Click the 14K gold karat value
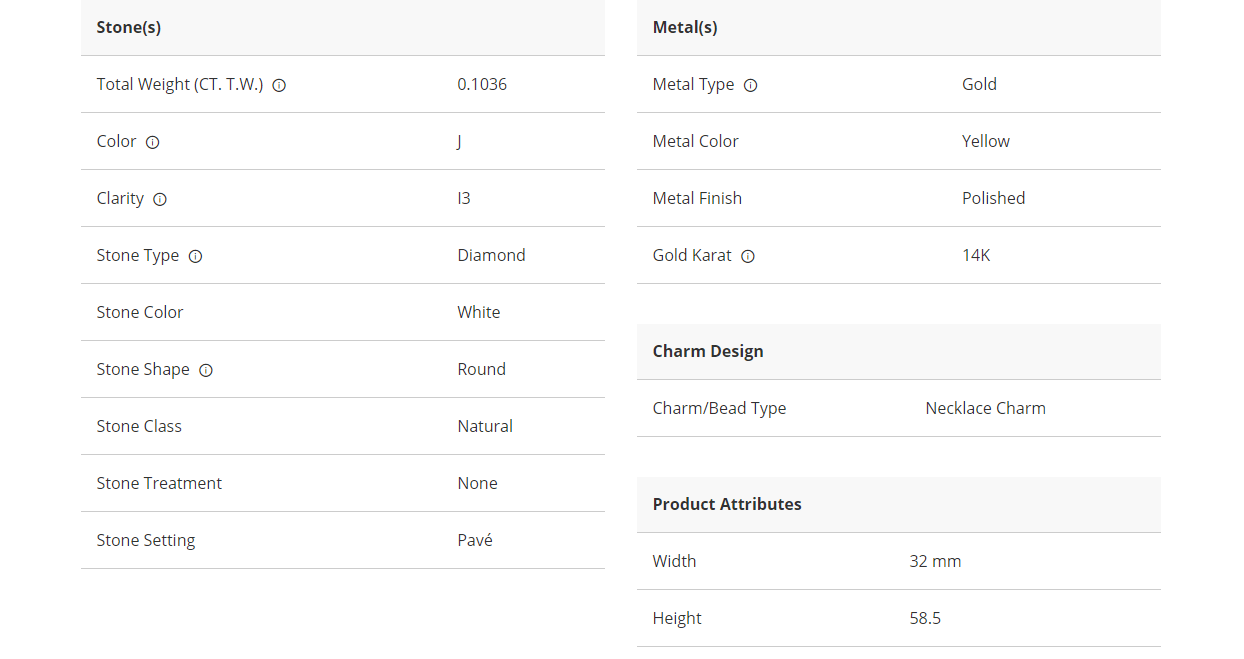The image size is (1244, 659). (x=976, y=256)
